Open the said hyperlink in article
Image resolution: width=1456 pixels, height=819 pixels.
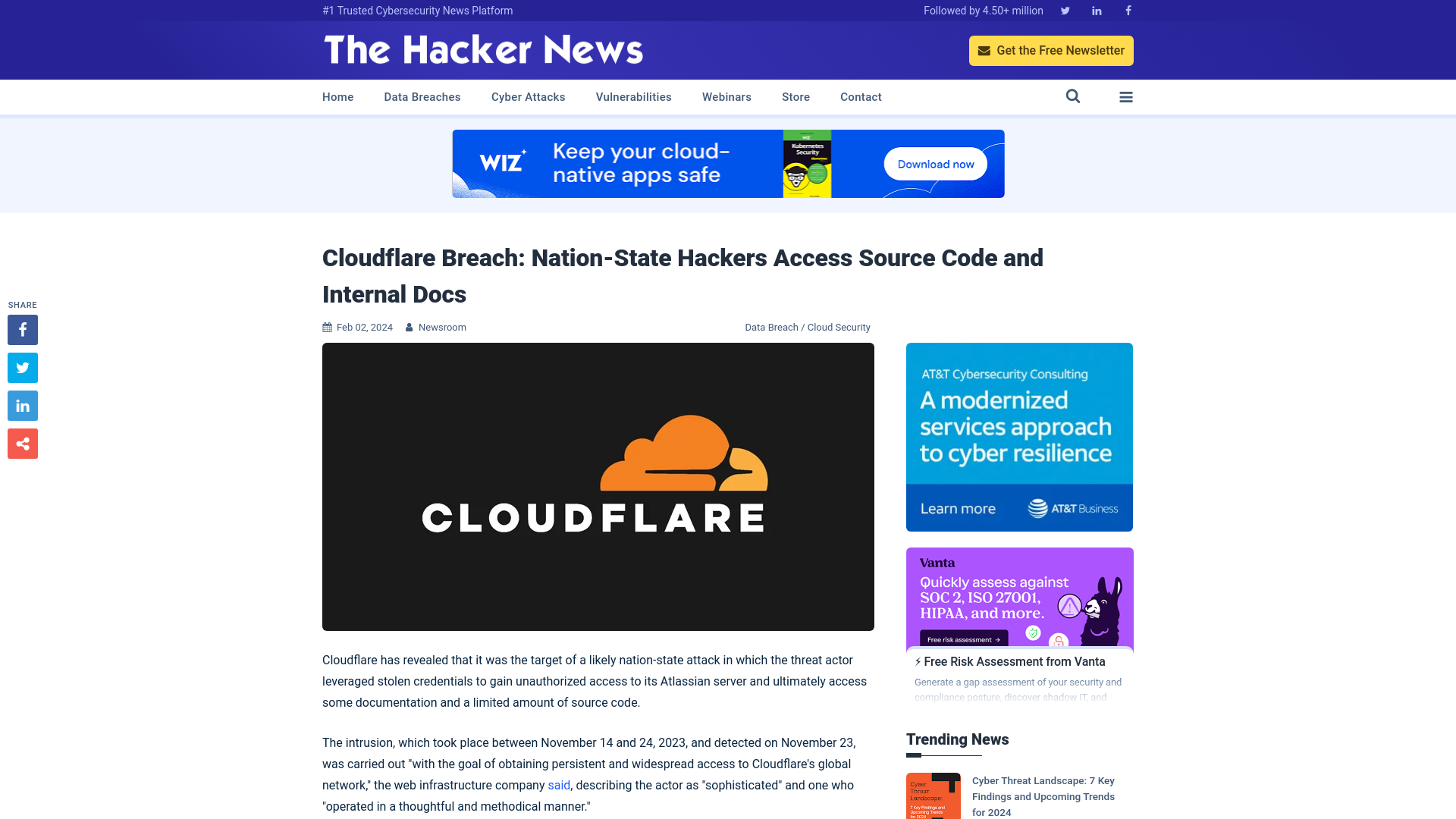click(559, 785)
